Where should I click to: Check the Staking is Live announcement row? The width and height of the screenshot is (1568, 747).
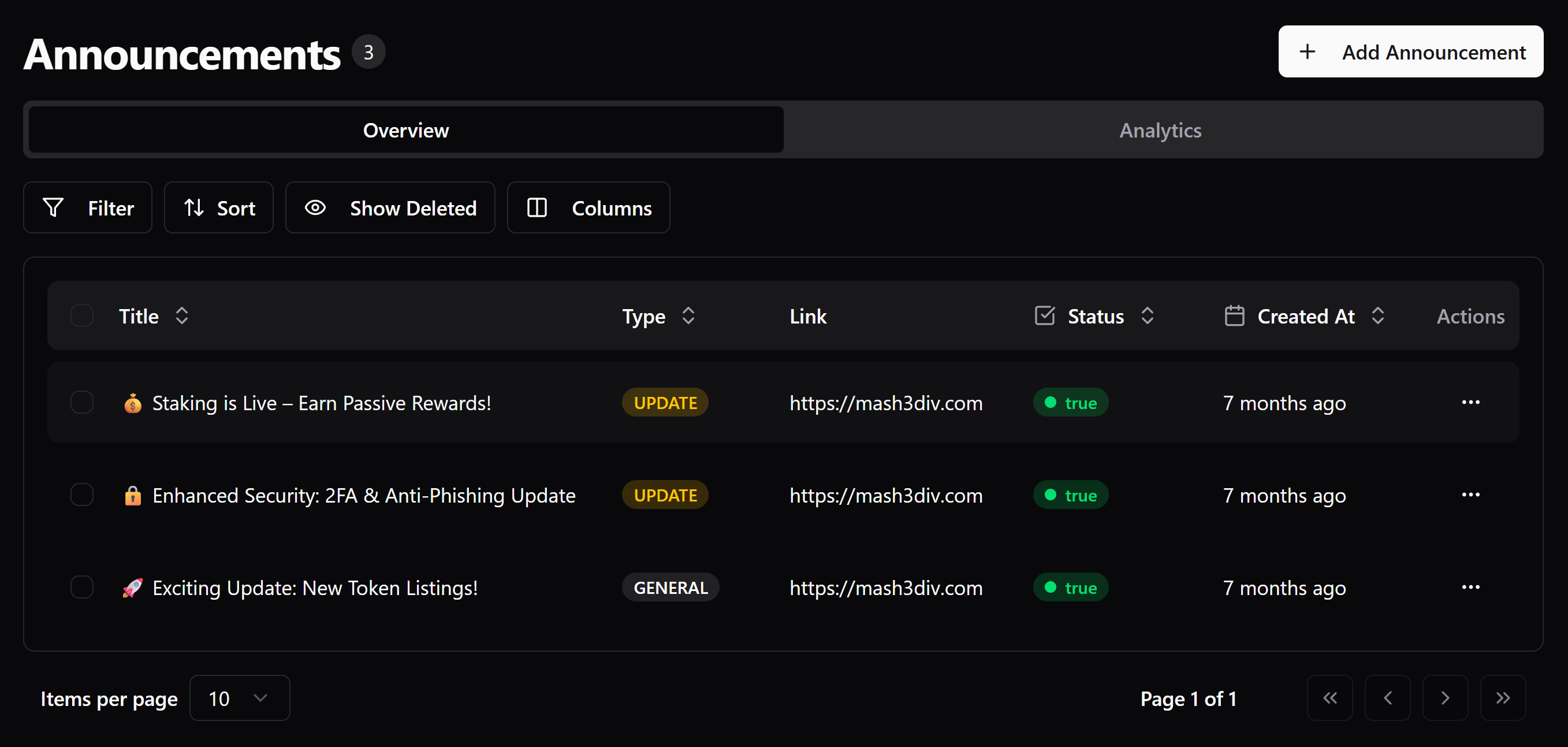tap(81, 403)
